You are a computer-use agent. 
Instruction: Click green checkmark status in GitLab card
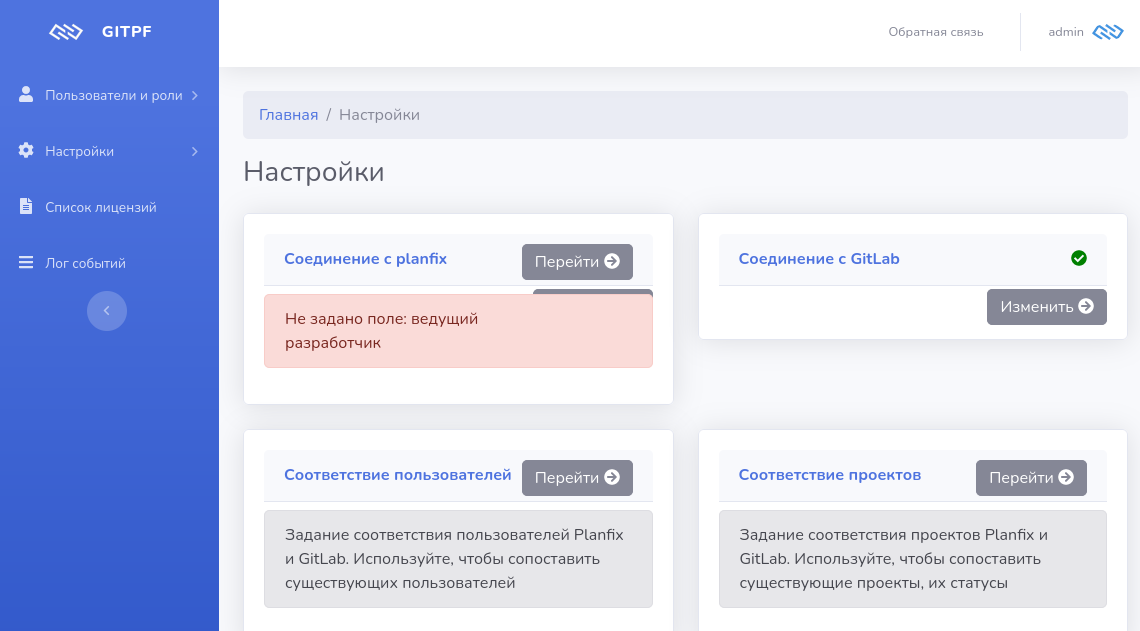1079,258
